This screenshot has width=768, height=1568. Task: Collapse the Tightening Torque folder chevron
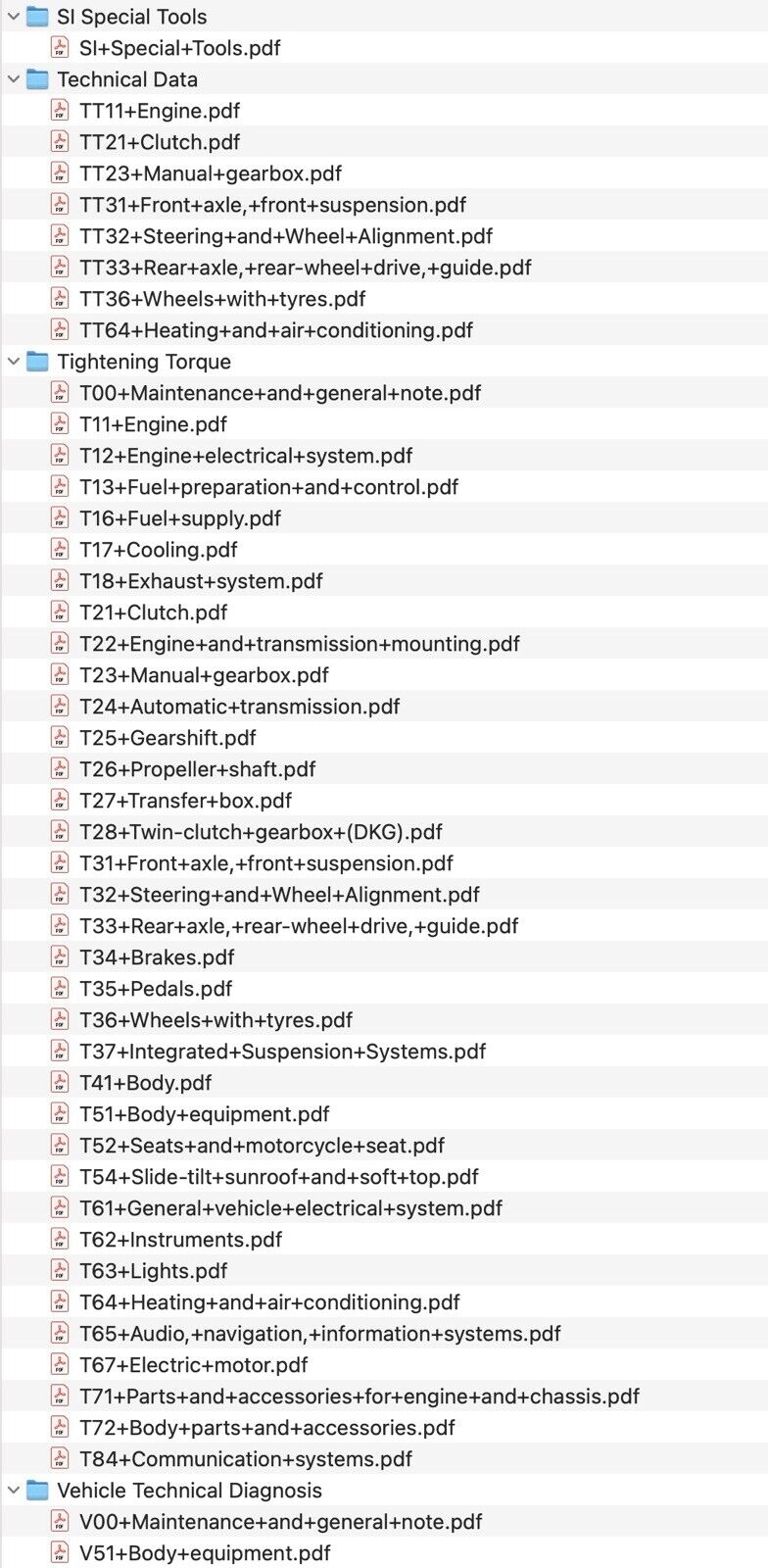pyautogui.click(x=14, y=362)
